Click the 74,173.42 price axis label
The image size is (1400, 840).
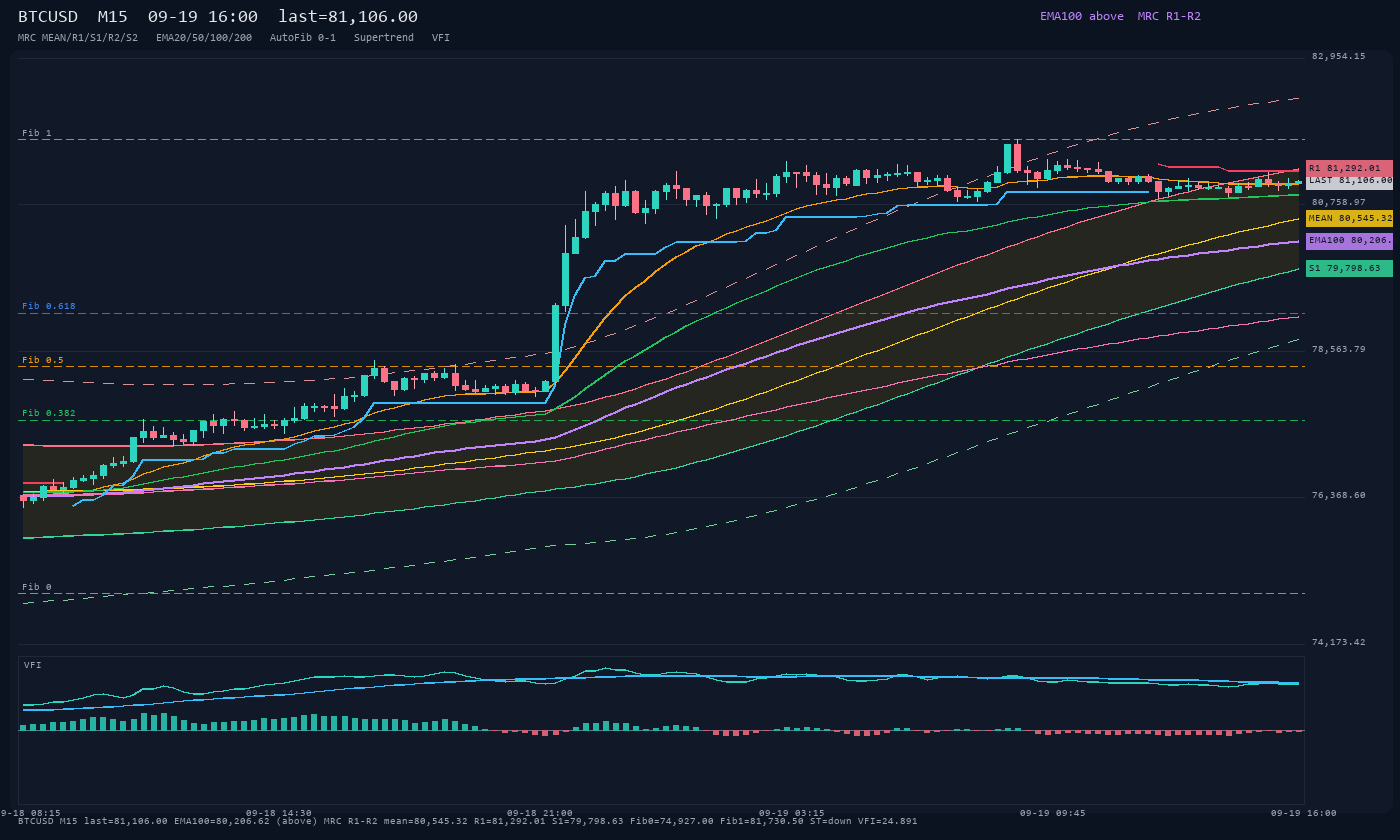[1338, 642]
